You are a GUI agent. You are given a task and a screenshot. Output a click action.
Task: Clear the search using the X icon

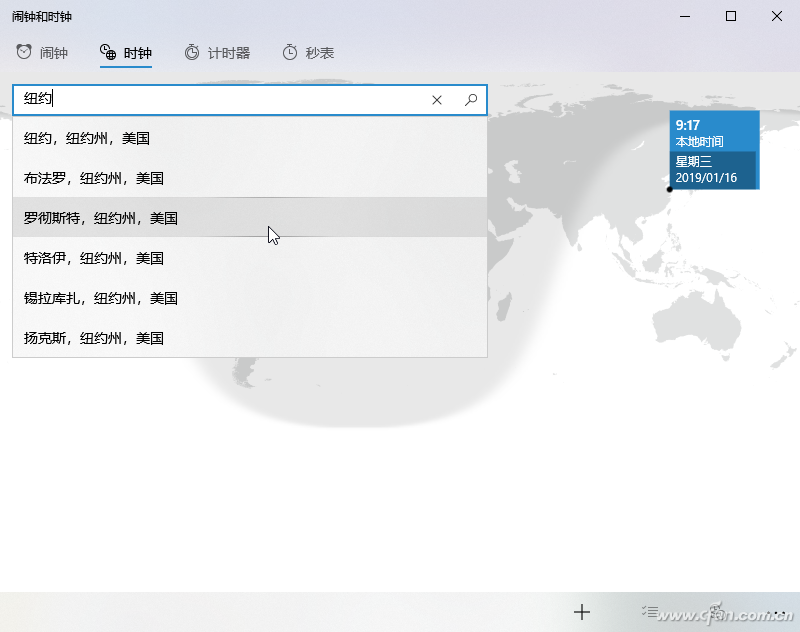[437, 99]
